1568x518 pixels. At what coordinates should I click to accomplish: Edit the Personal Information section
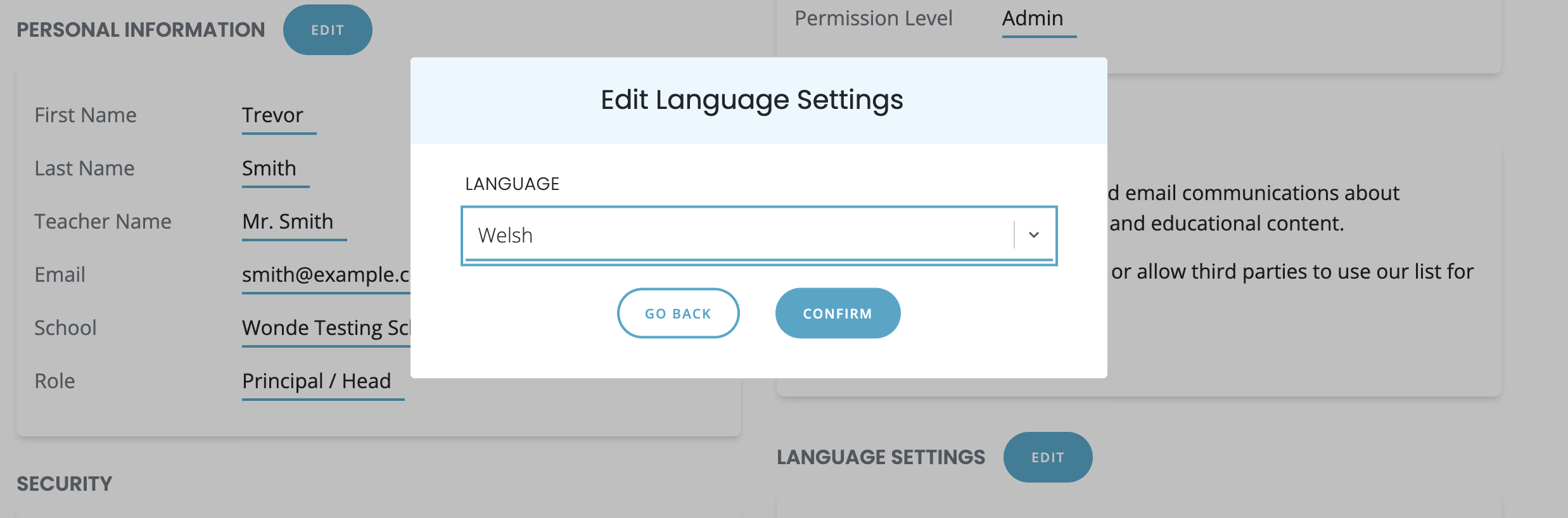coord(328,30)
